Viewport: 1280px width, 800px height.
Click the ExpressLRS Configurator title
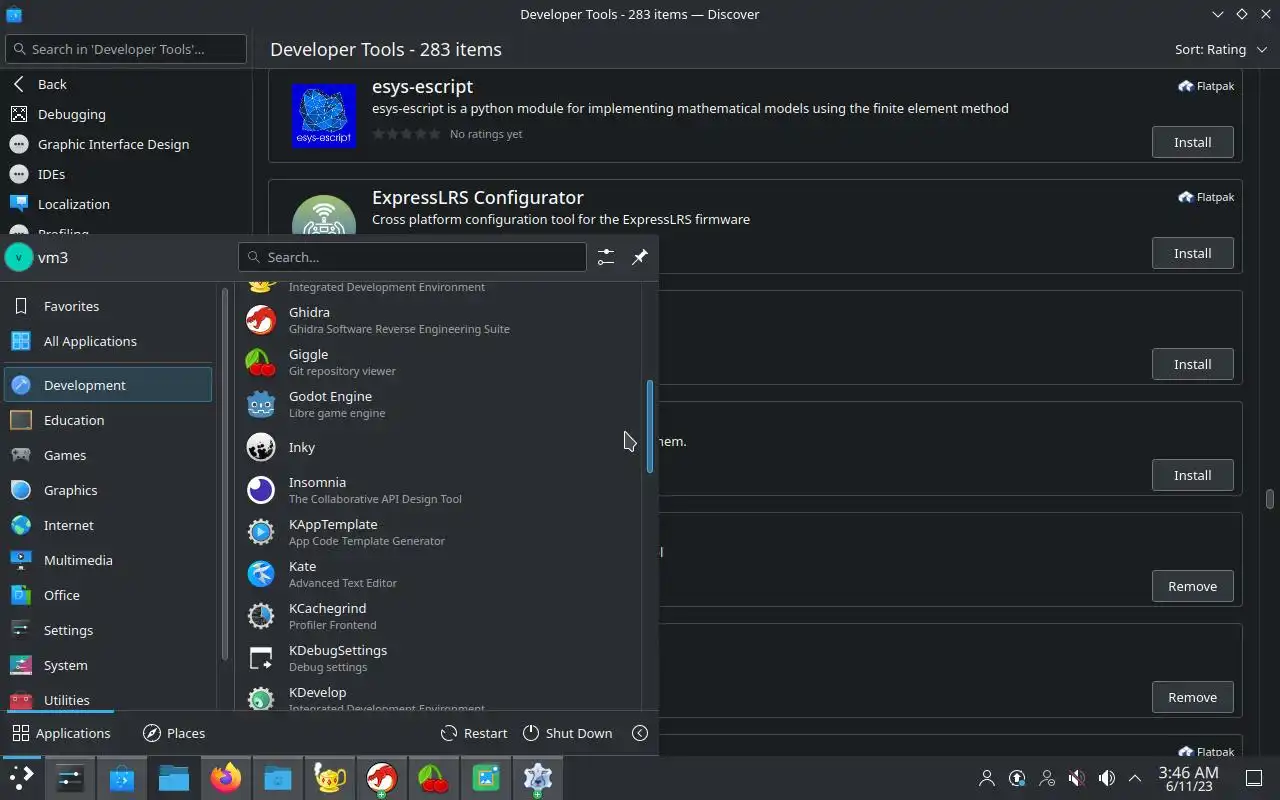(478, 198)
